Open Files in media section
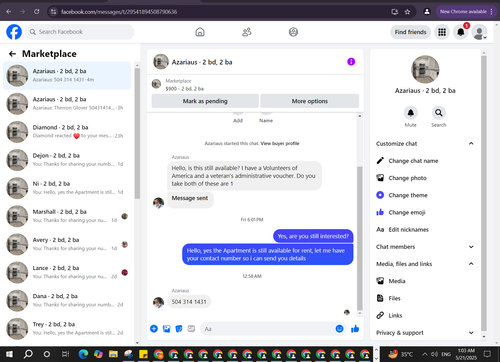Image resolution: width=500 pixels, height=362 pixels. coord(389,298)
